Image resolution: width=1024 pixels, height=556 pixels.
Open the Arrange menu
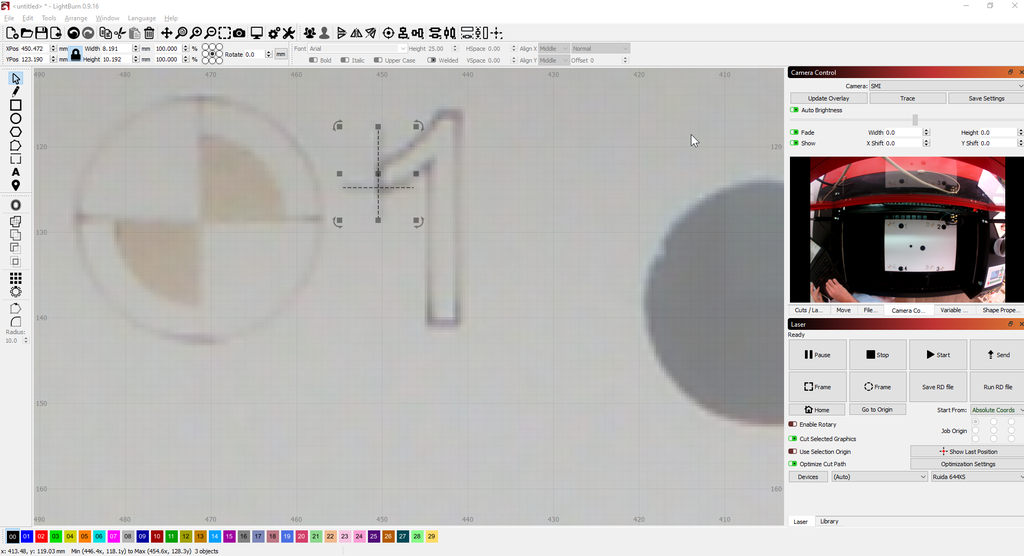coord(76,18)
